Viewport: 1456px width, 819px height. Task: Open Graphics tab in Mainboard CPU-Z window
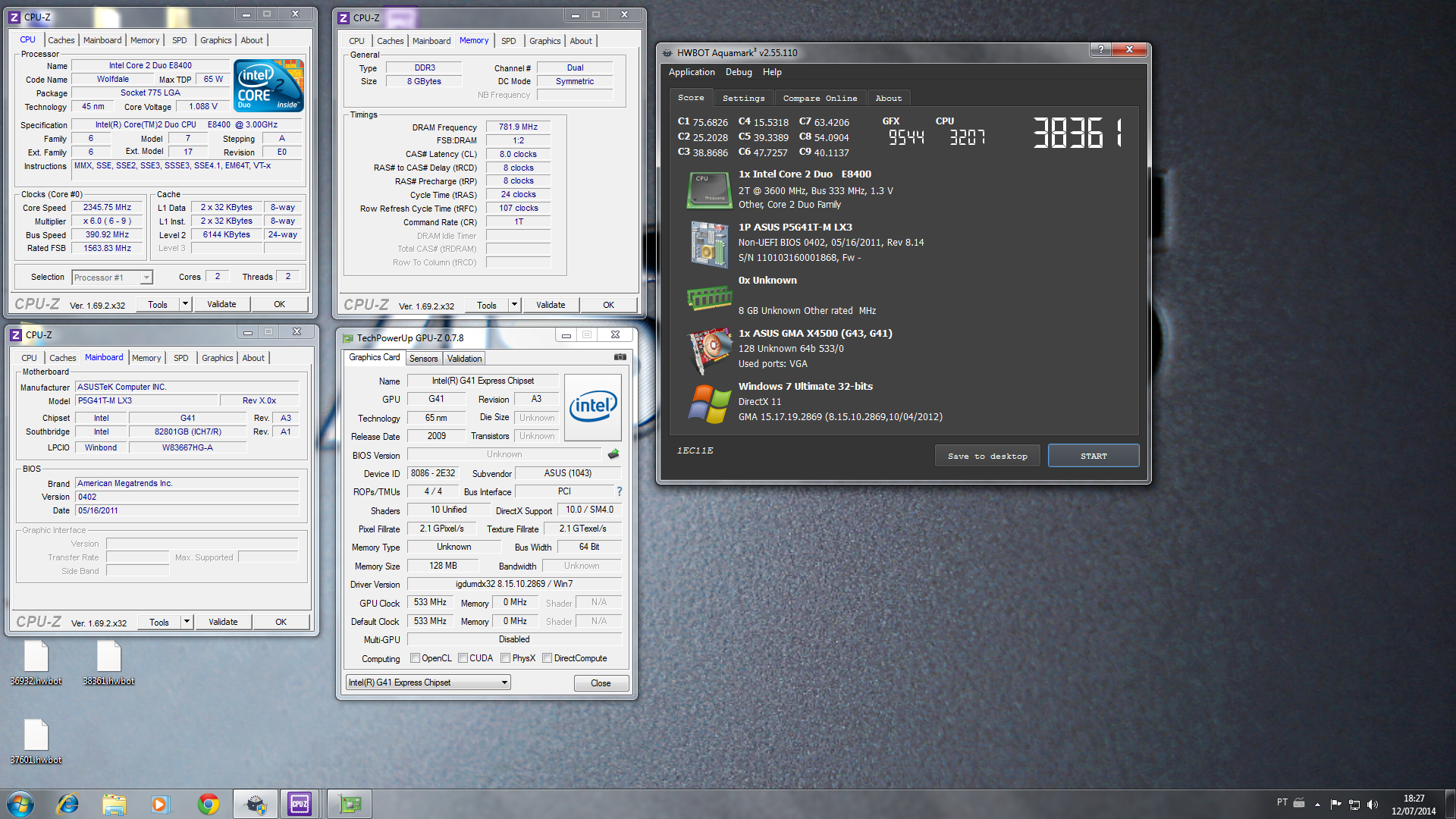[218, 358]
